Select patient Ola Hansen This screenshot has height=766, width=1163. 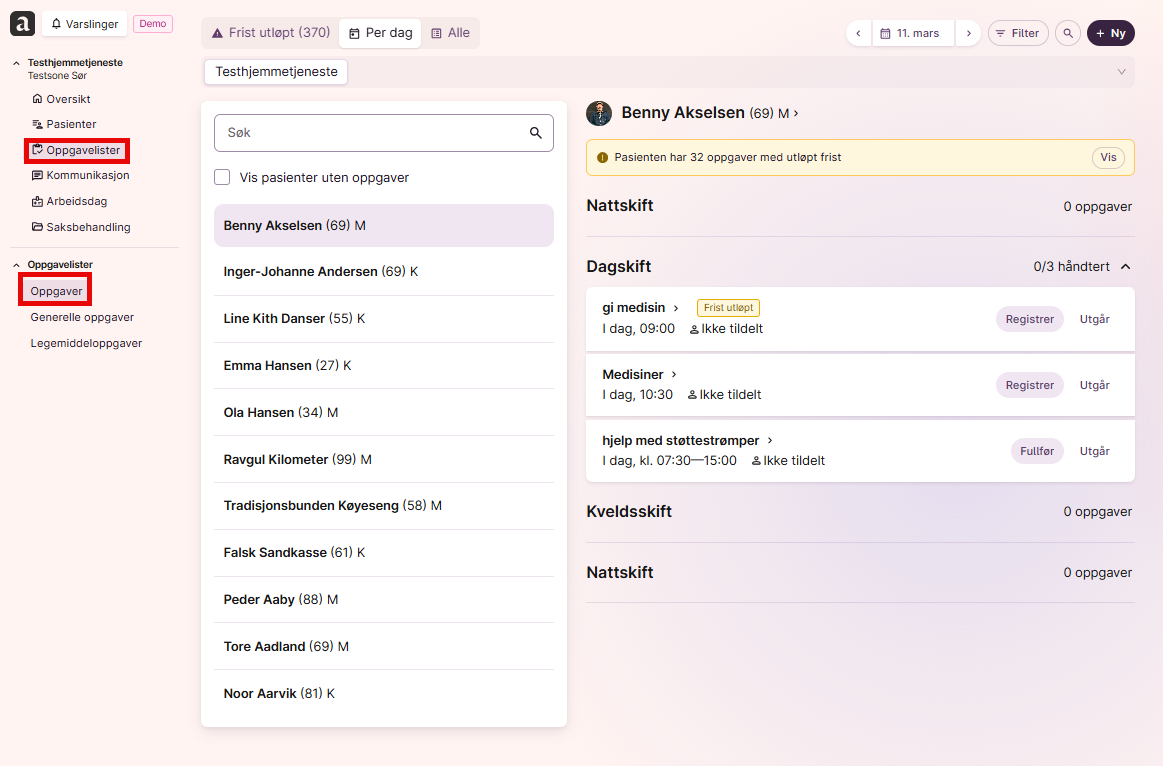tap(383, 412)
